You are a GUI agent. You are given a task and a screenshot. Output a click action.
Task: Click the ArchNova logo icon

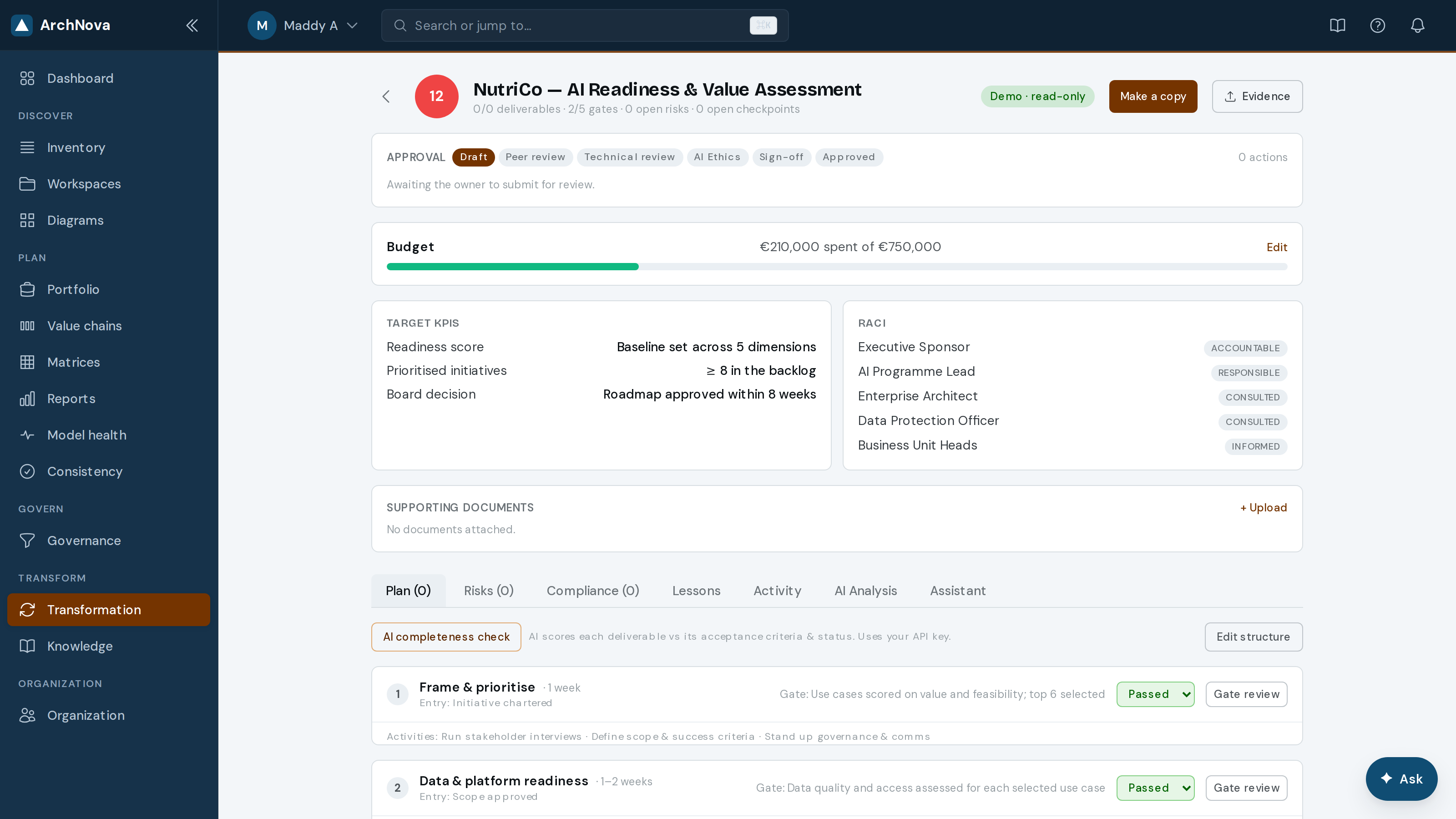point(21,25)
